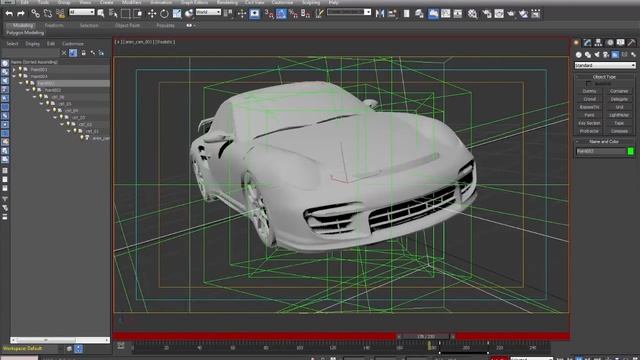640x360 pixels.
Task: Click the time slider showing 176 / 200
Action: click(x=426, y=336)
